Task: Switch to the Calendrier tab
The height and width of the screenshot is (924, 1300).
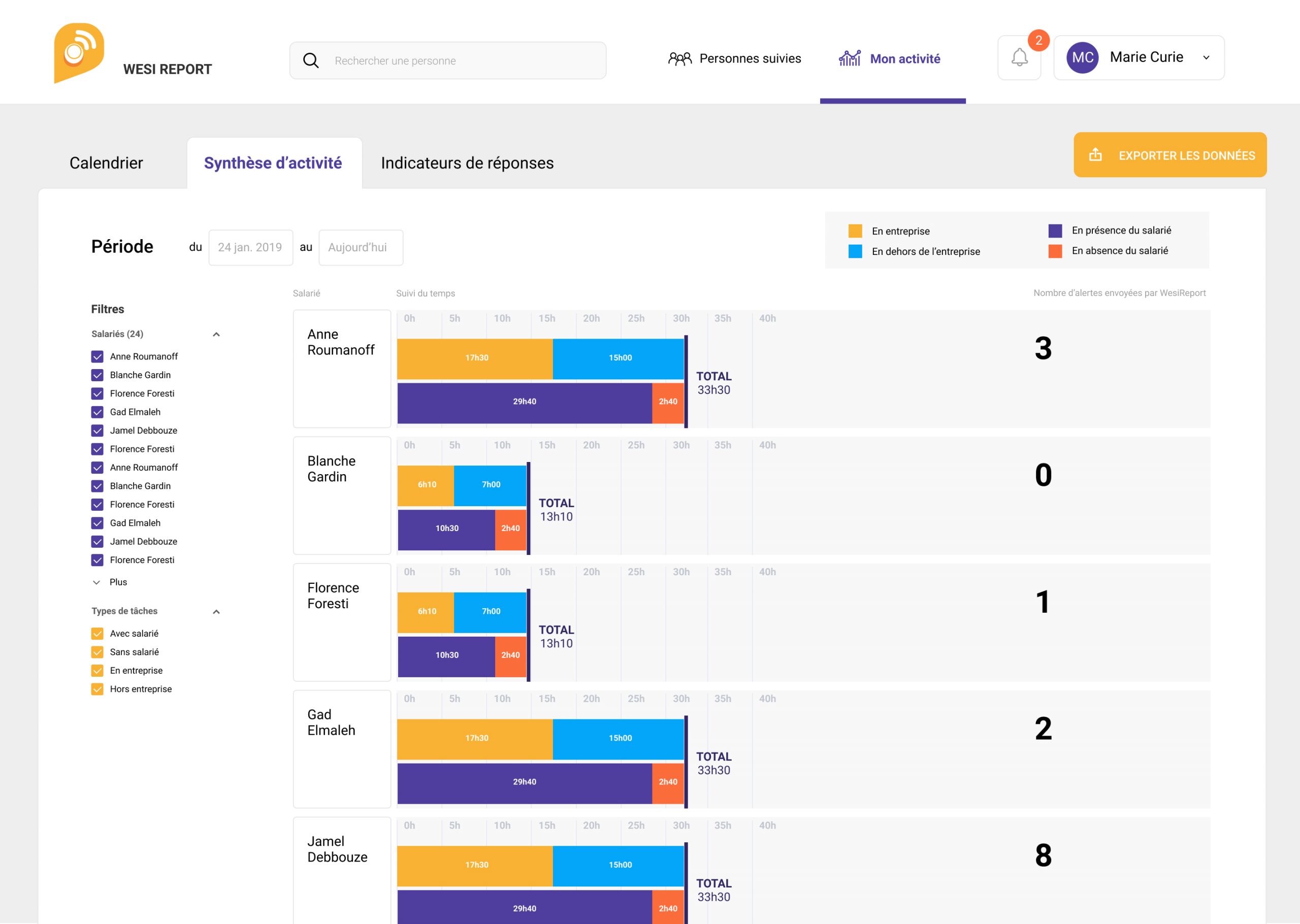Action: (x=107, y=163)
